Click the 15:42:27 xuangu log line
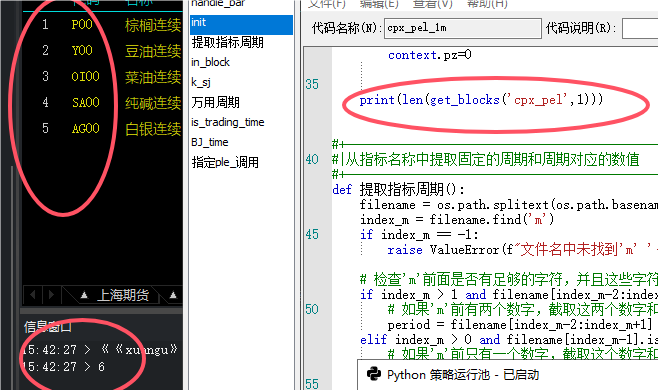Viewport: 658px width, 390px height. tap(100, 349)
